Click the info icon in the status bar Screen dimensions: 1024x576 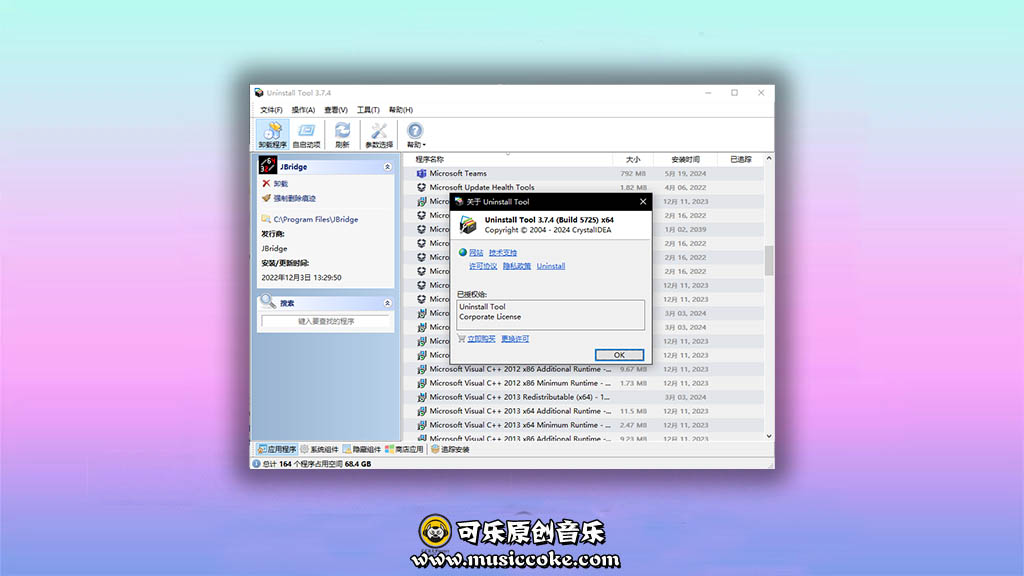[256, 464]
